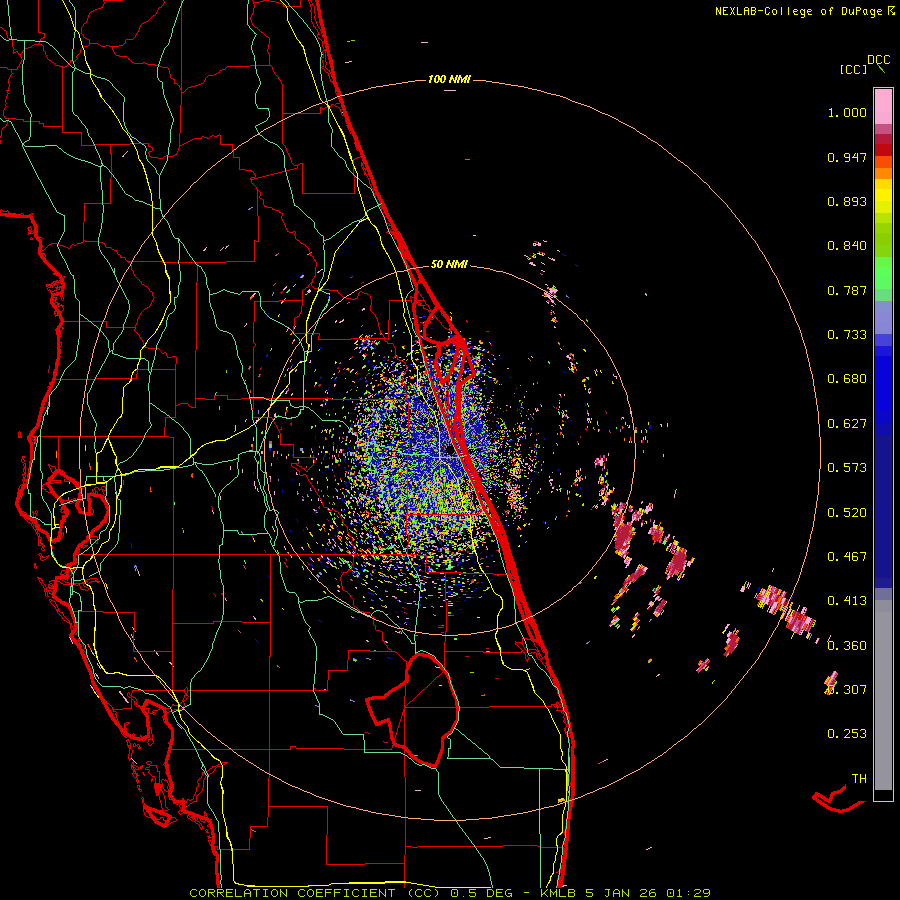
Task: Select the 0.893 scale value
Action: click(x=847, y=201)
